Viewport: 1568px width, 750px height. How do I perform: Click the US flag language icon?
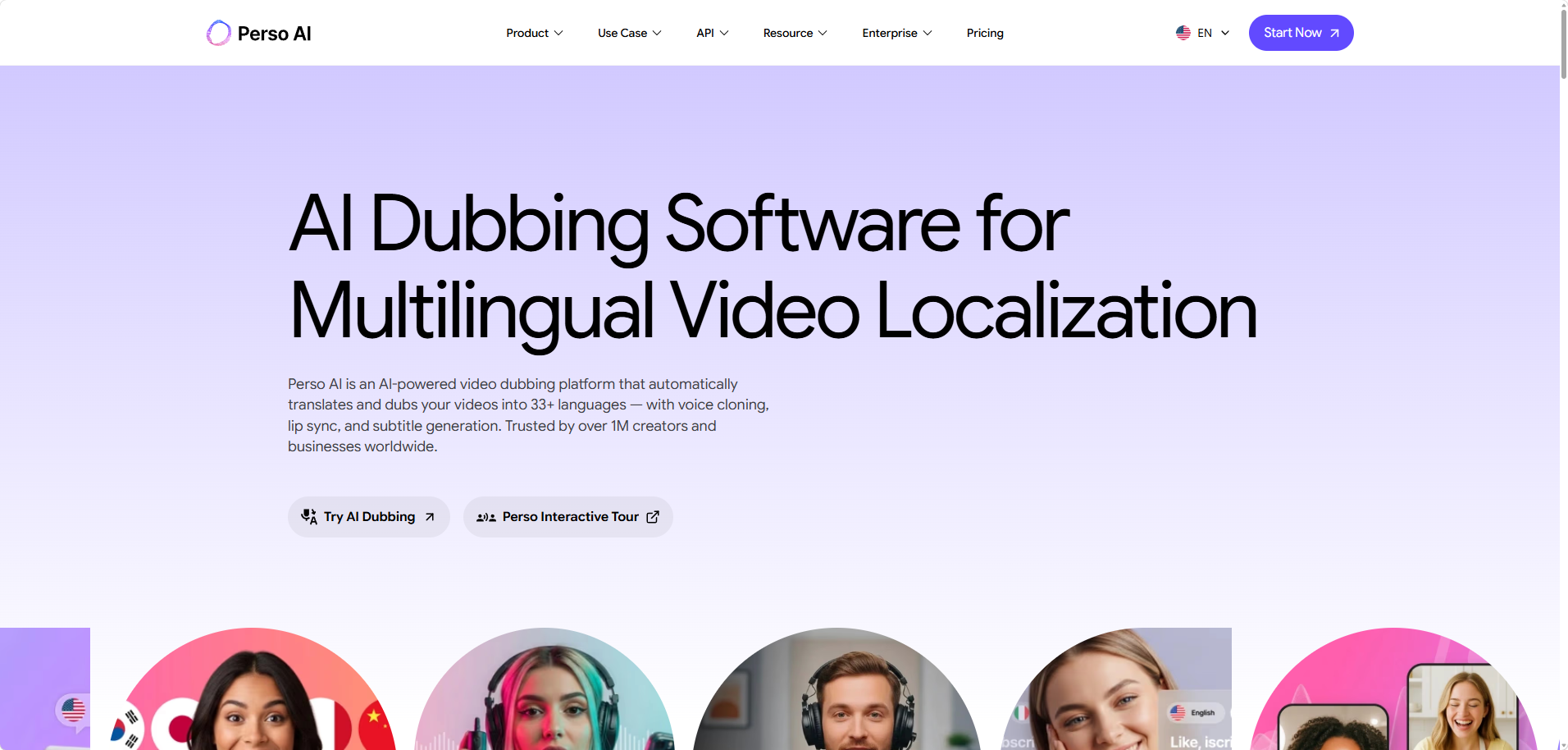point(1183,33)
